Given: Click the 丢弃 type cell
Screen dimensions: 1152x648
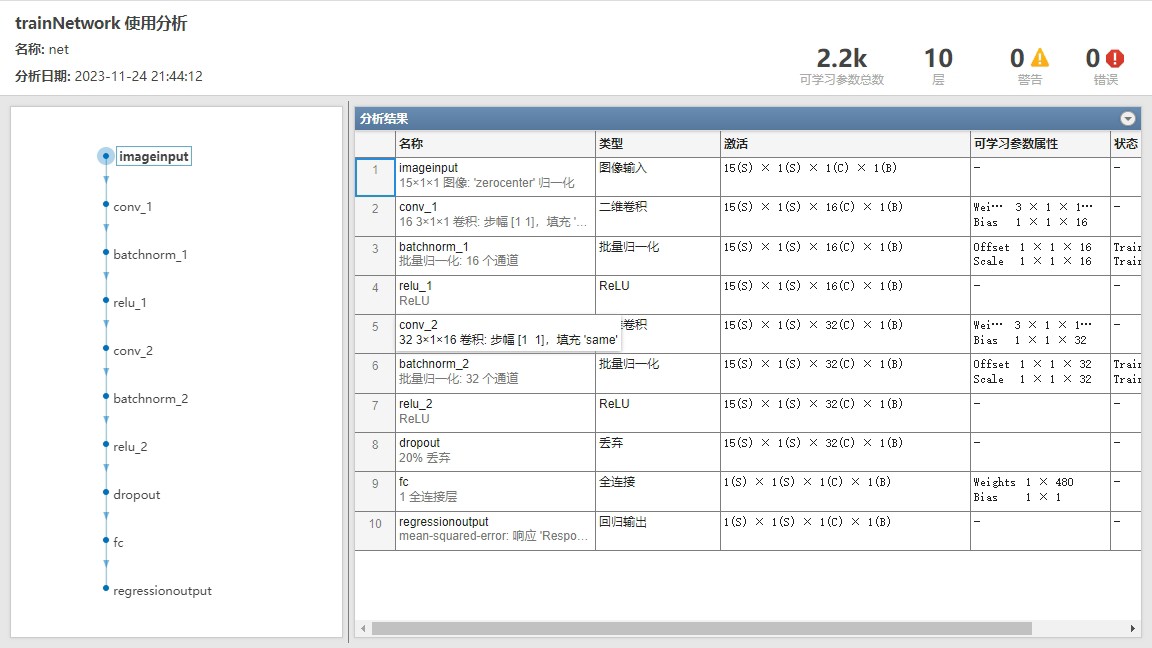Looking at the screenshot, I should click(x=658, y=451).
